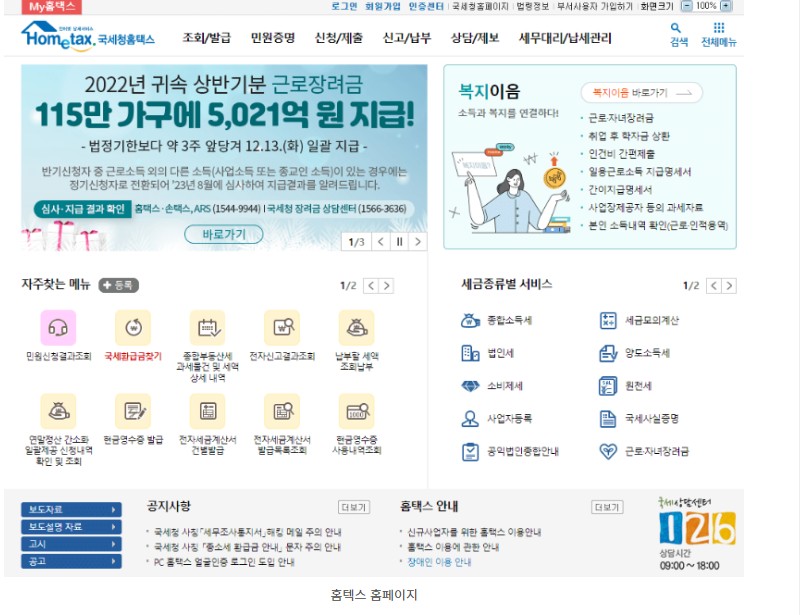The height and width of the screenshot is (615, 803).
Task: Open the 신청/제출 menu
Action: click(339, 38)
